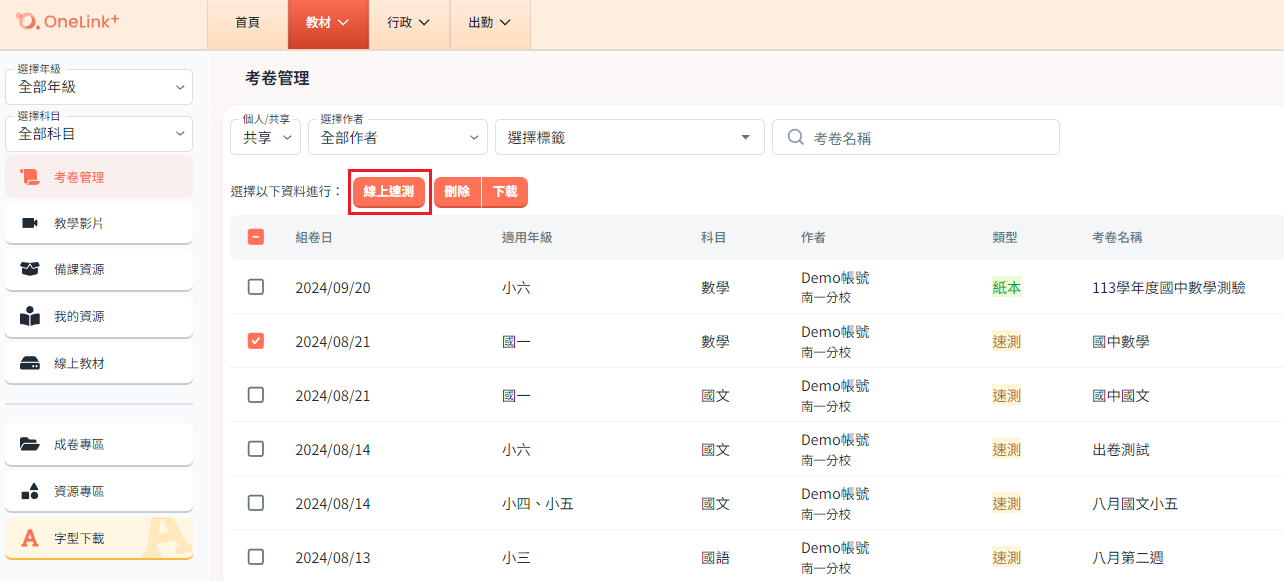Click the 組卷日 column header
The image size is (1284, 581).
coord(314,237)
